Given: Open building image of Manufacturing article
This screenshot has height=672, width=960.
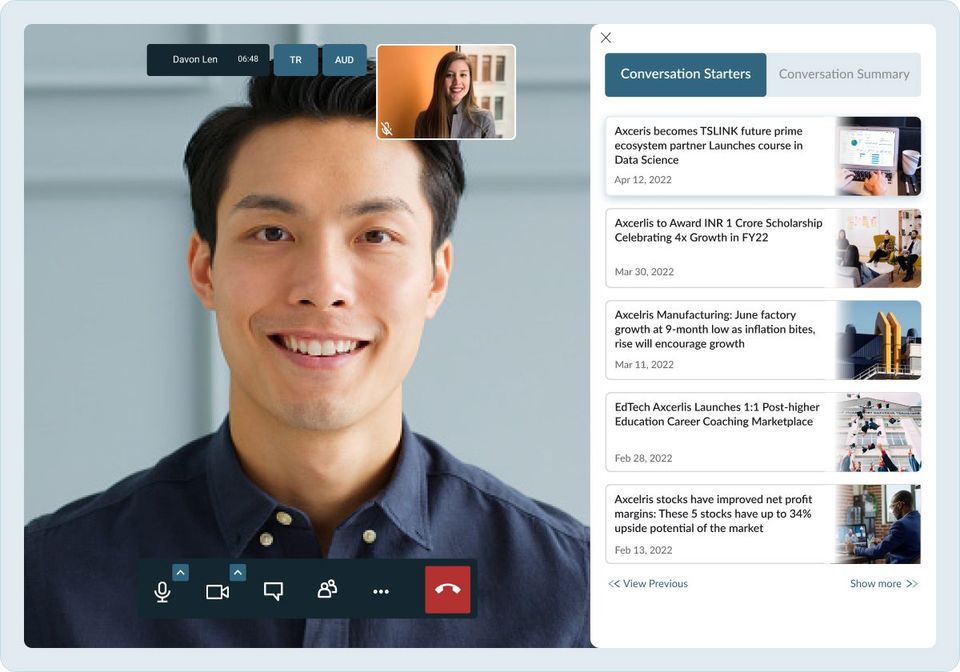Looking at the screenshot, I should click(x=879, y=340).
